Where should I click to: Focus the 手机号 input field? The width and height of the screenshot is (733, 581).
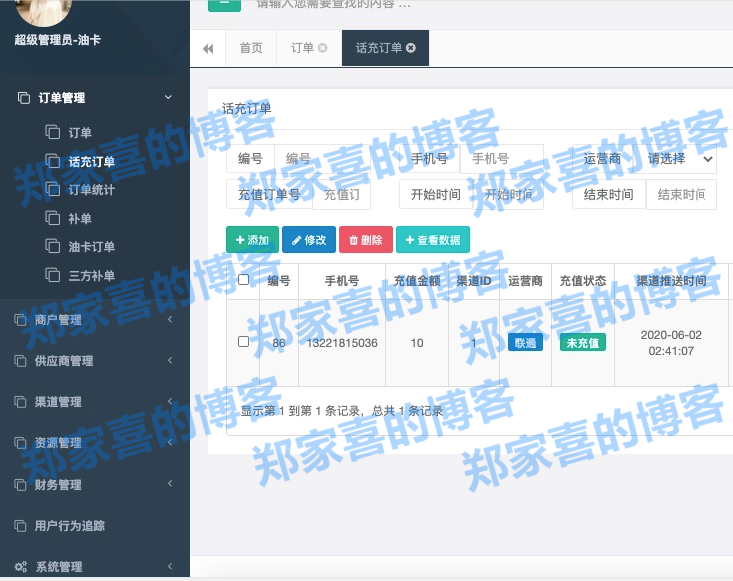502,159
